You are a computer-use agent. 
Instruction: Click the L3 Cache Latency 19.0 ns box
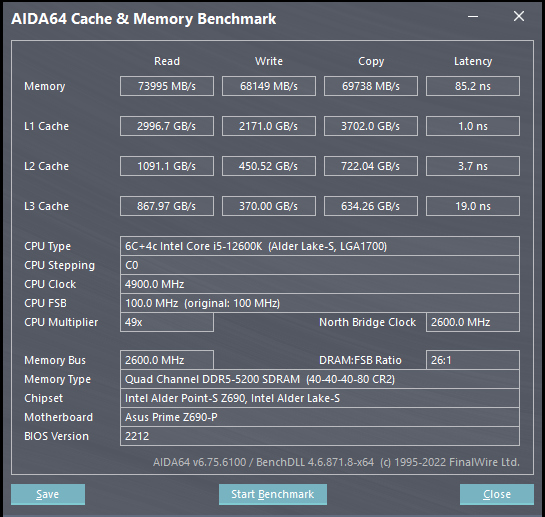click(473, 206)
